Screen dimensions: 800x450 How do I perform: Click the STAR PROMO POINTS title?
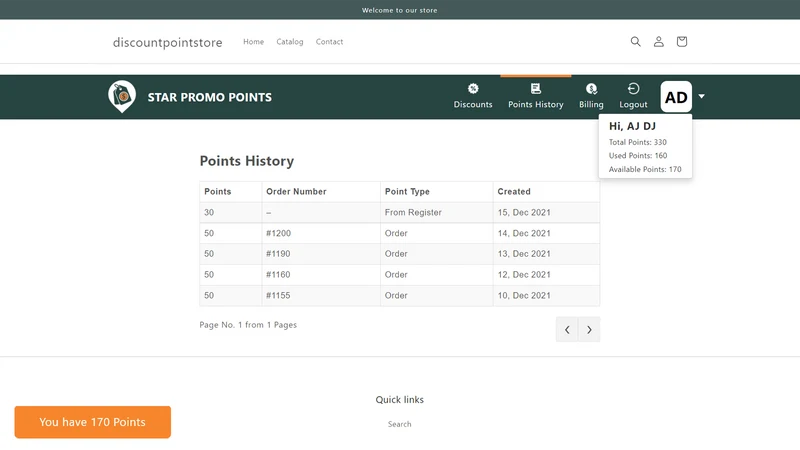(210, 97)
